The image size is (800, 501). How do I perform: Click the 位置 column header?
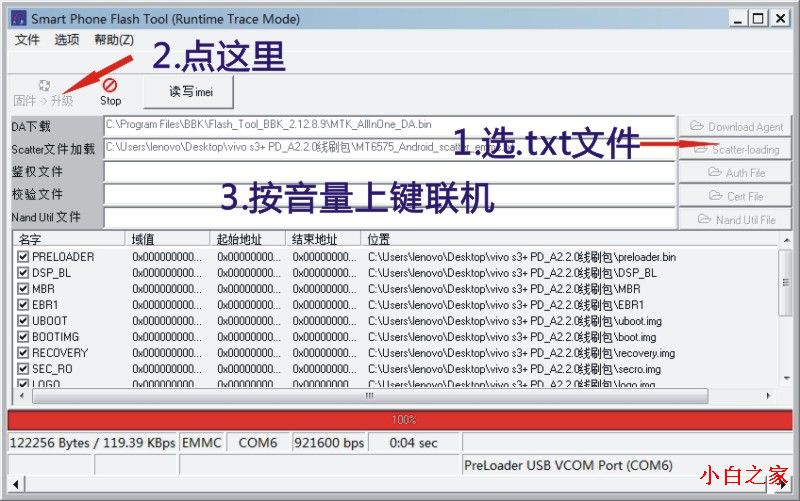pos(570,239)
